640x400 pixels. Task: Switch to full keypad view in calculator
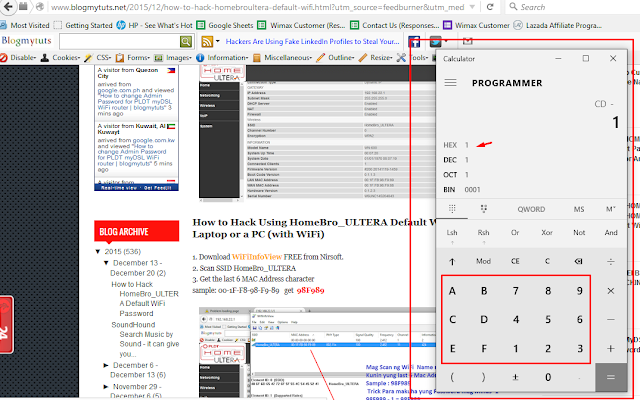pos(452,209)
